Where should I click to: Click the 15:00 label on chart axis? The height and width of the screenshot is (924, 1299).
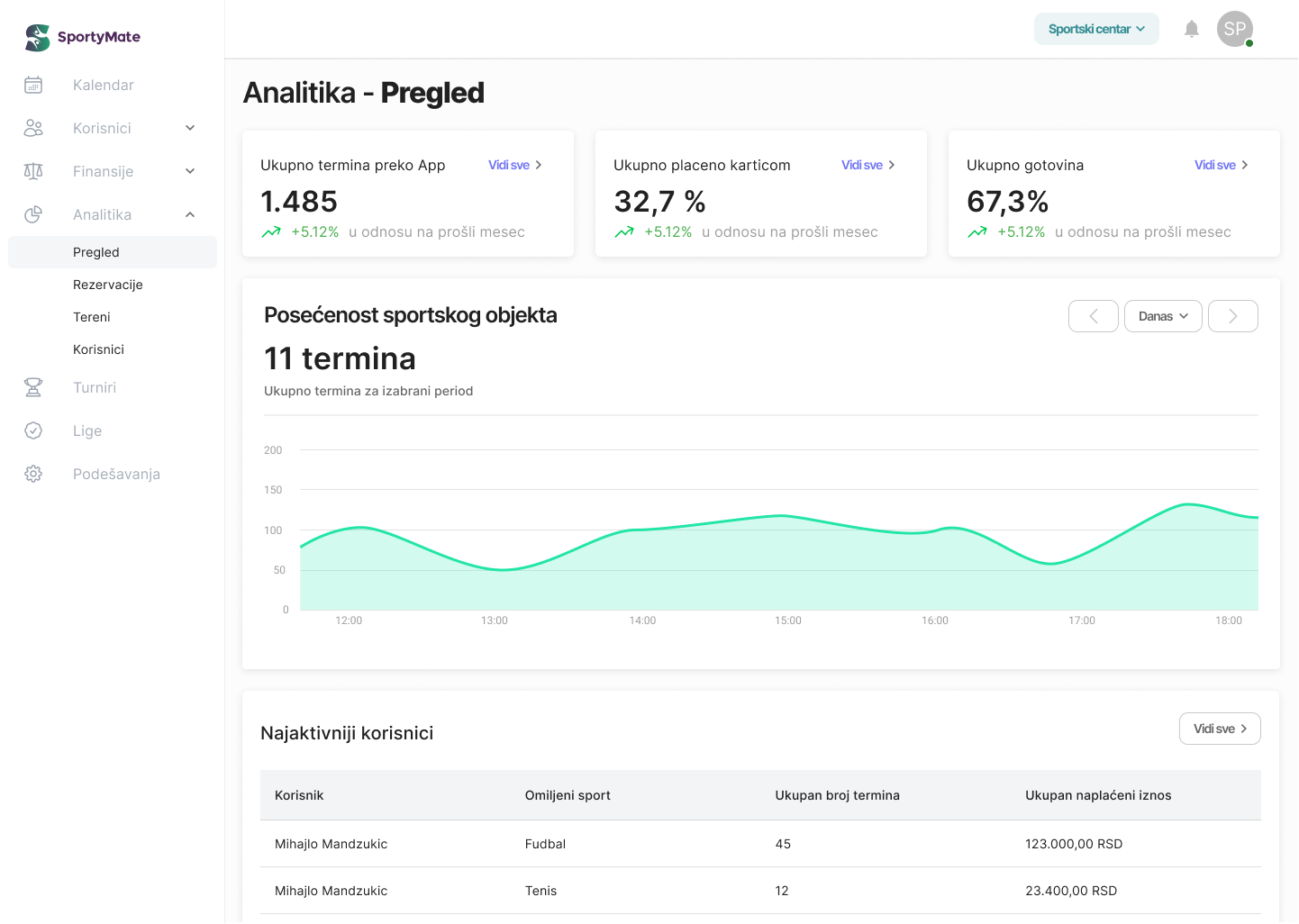(x=788, y=621)
